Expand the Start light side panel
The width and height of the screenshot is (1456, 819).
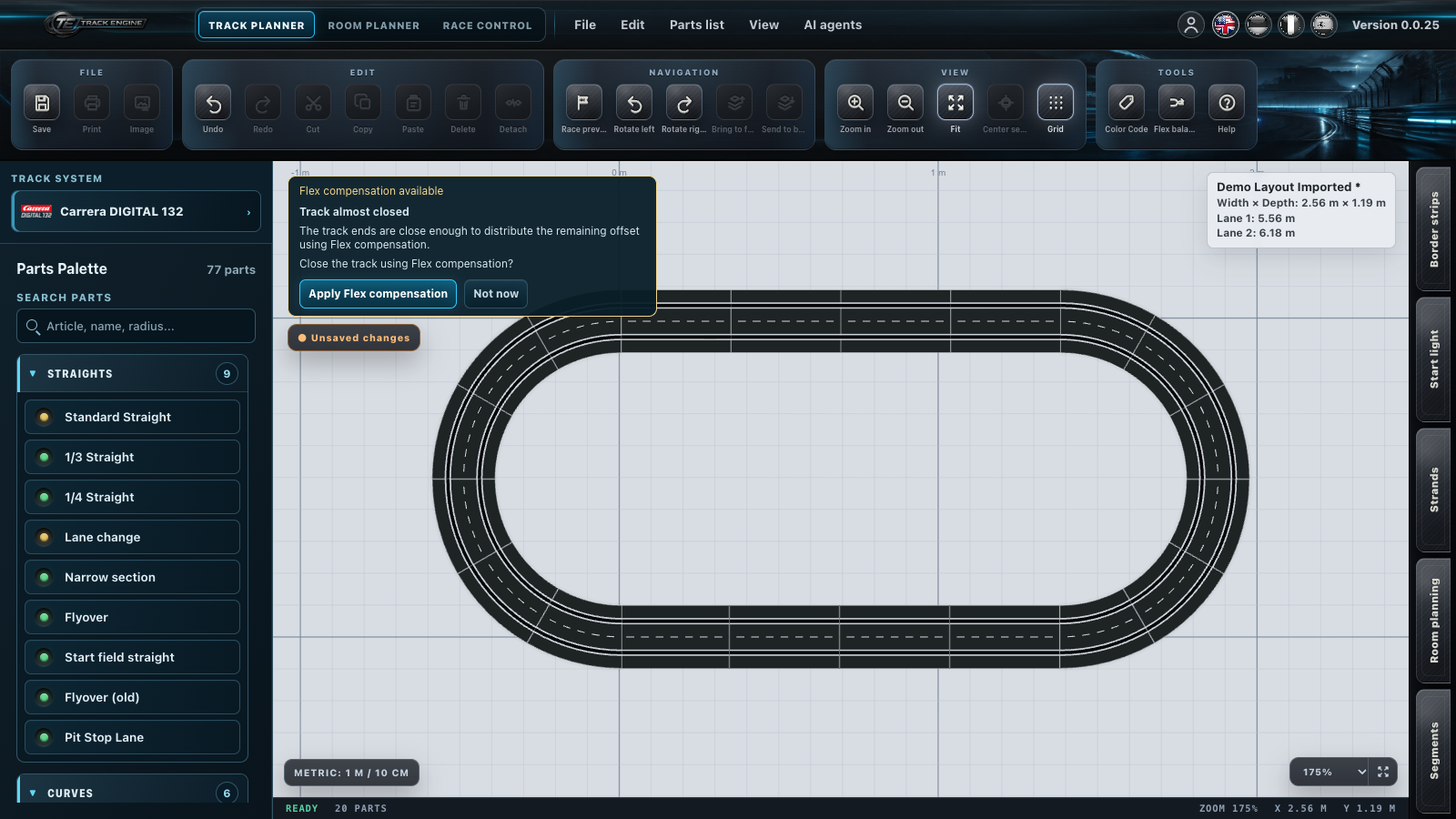point(1434,359)
